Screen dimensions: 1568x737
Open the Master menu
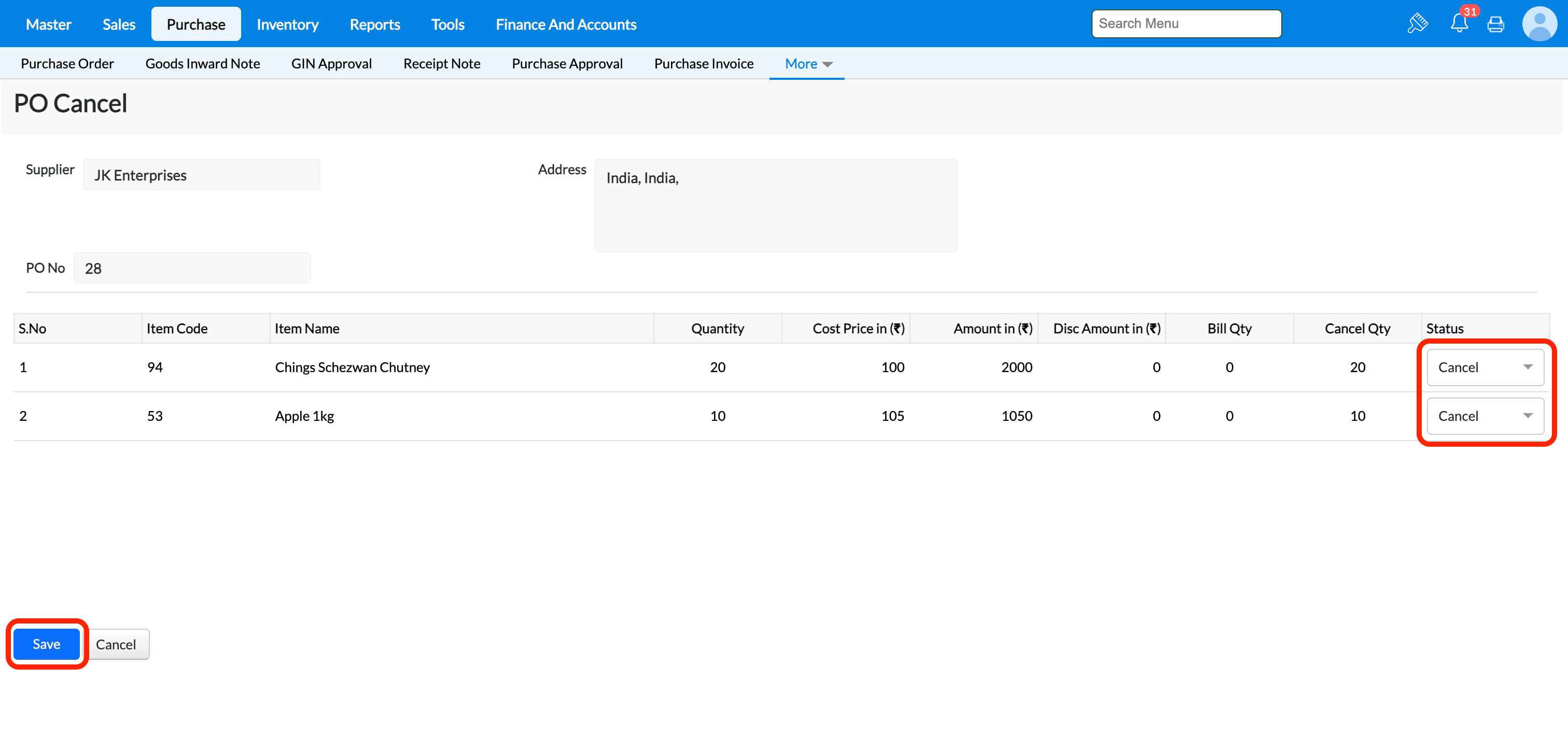point(49,24)
